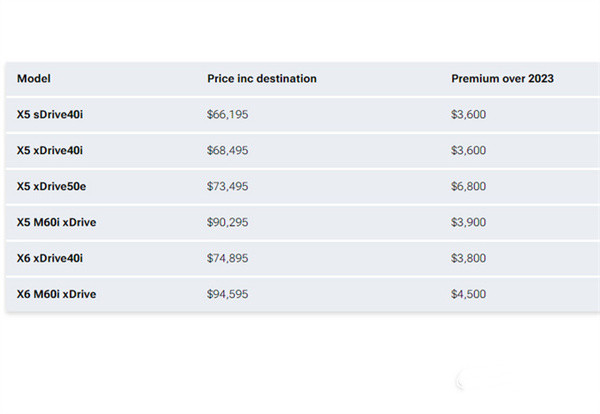Image resolution: width=600 pixels, height=414 pixels.
Task: Click the Price inc destination header
Action: pos(262,79)
